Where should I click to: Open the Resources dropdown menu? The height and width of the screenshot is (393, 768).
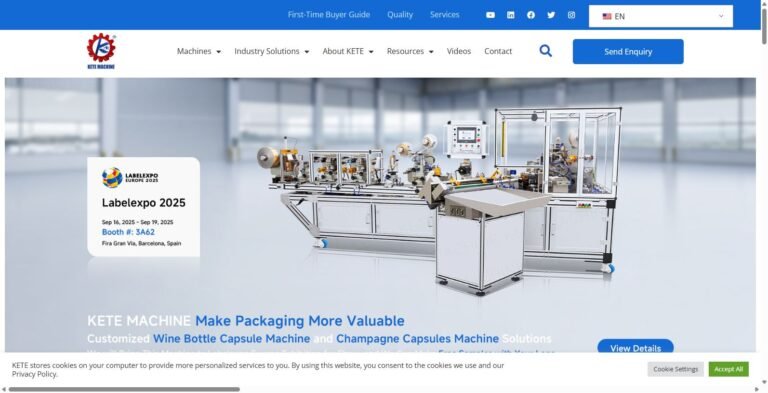coord(410,51)
